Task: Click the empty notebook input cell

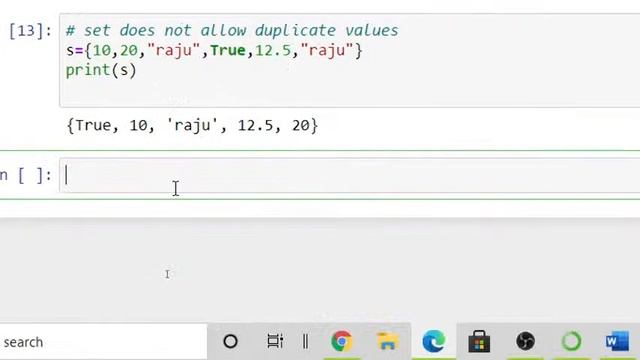Action: [350, 175]
